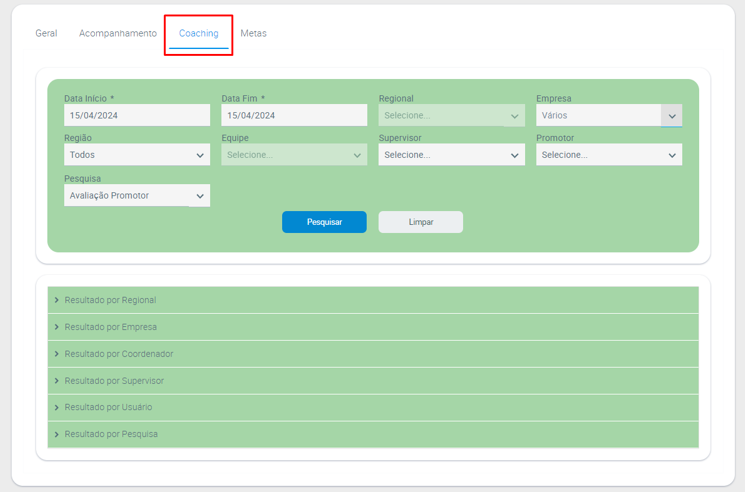Click the Pesquisar button
This screenshot has width=745, height=492.
324,222
